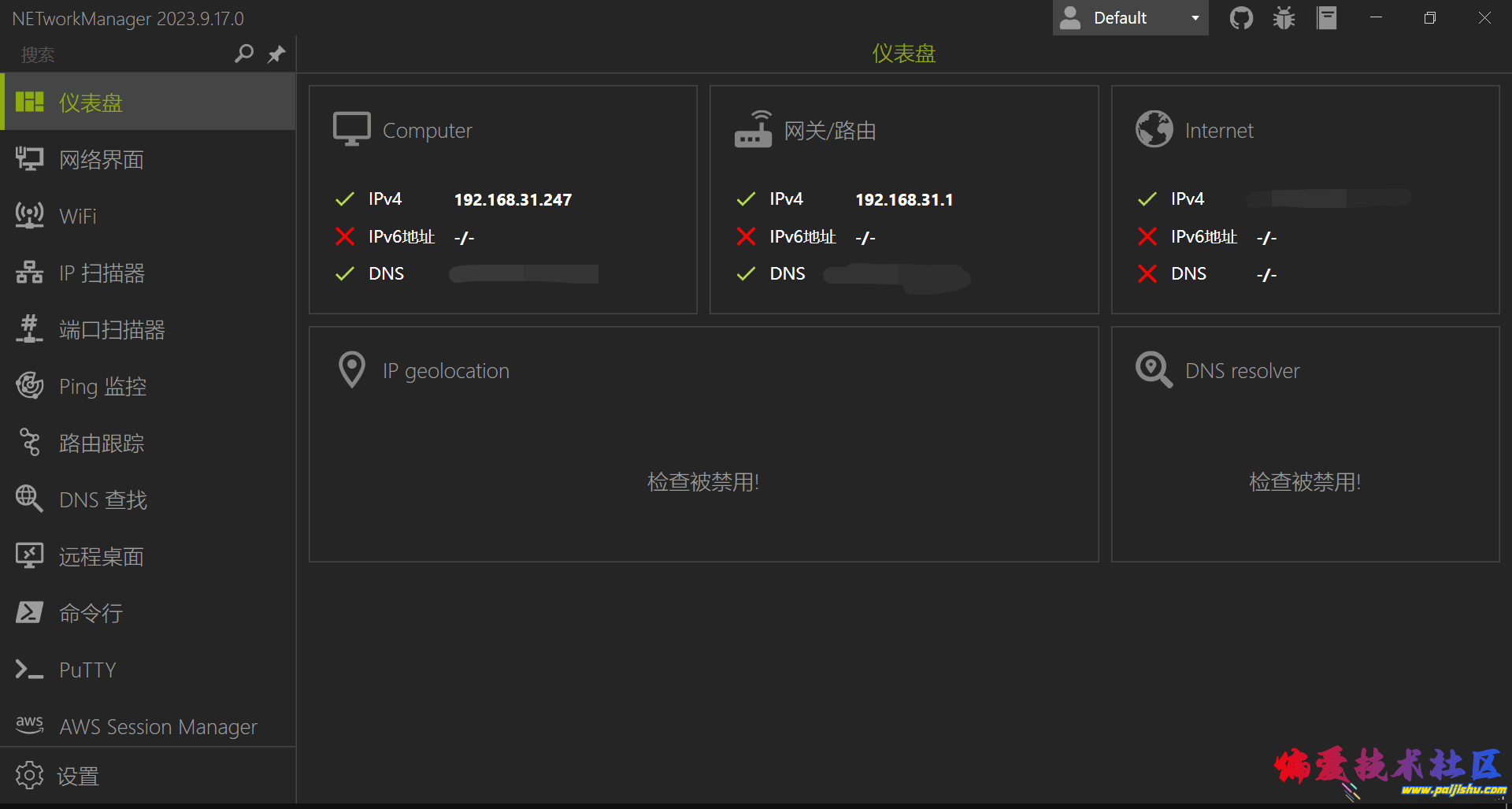Click the bug report icon
This screenshot has width=1512, height=809.
(1284, 18)
